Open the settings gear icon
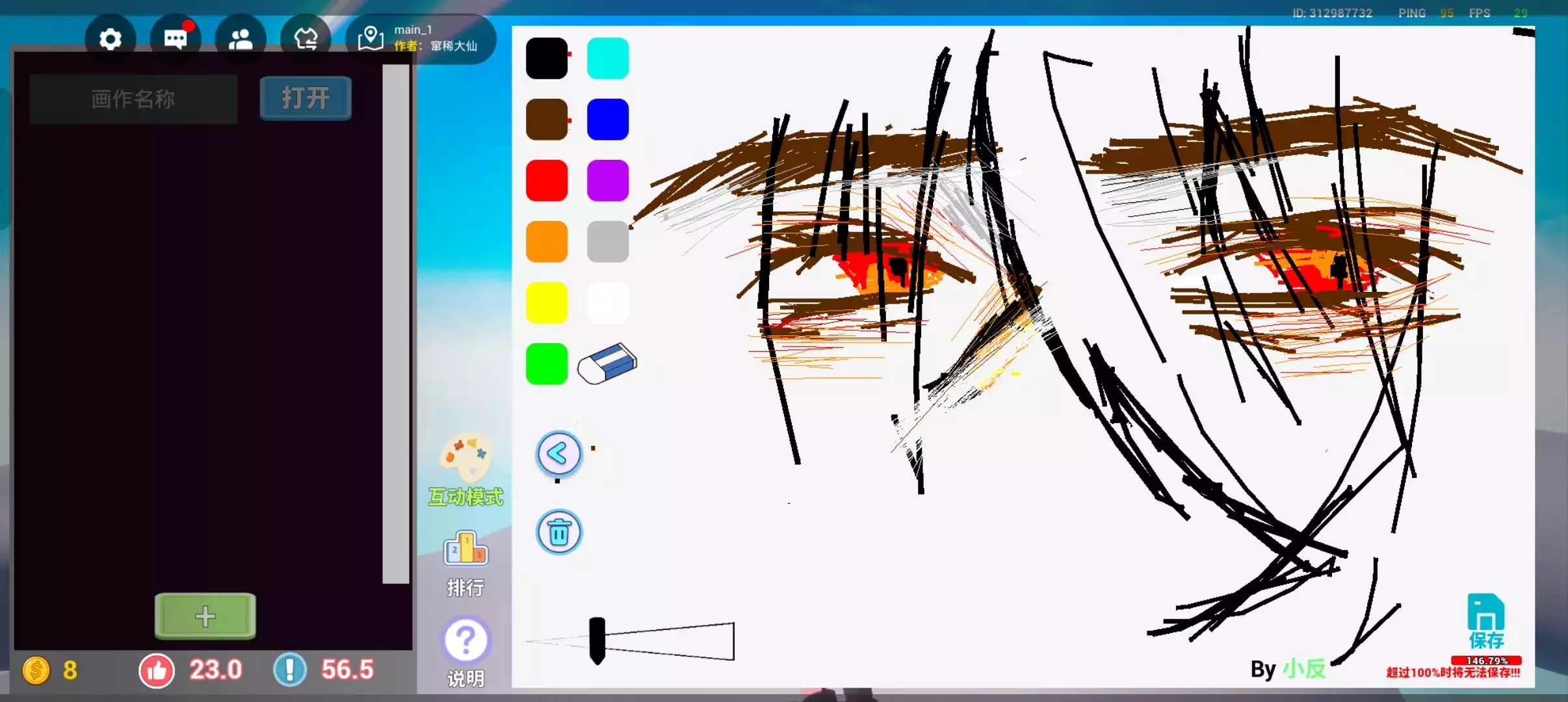This screenshot has width=1568, height=702. (x=110, y=40)
